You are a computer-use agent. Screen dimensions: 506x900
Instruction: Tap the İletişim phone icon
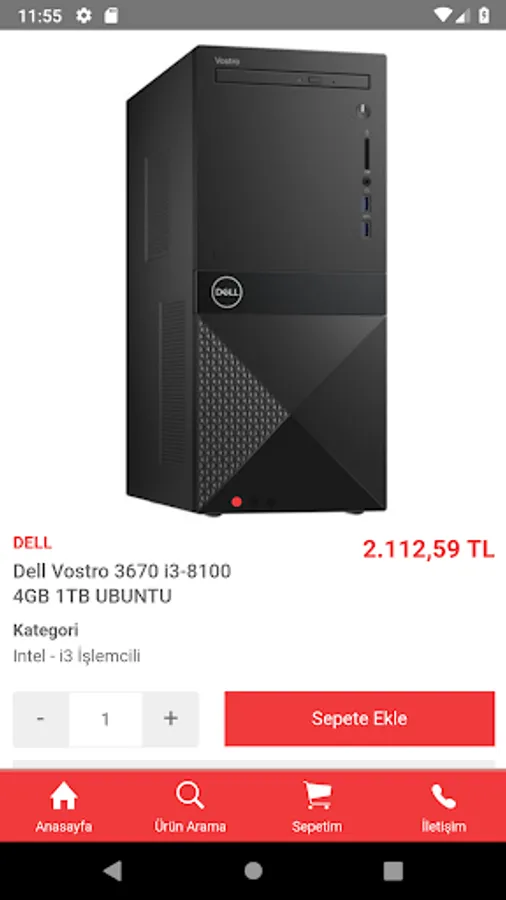coord(443,797)
